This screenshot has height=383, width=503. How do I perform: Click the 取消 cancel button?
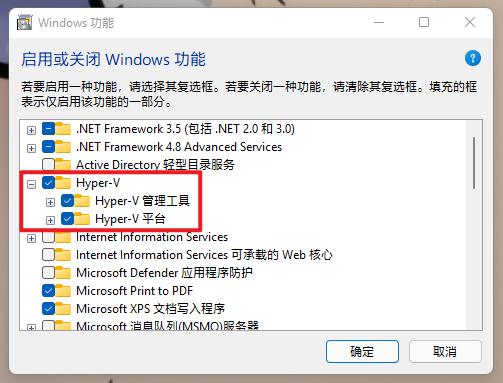(445, 351)
